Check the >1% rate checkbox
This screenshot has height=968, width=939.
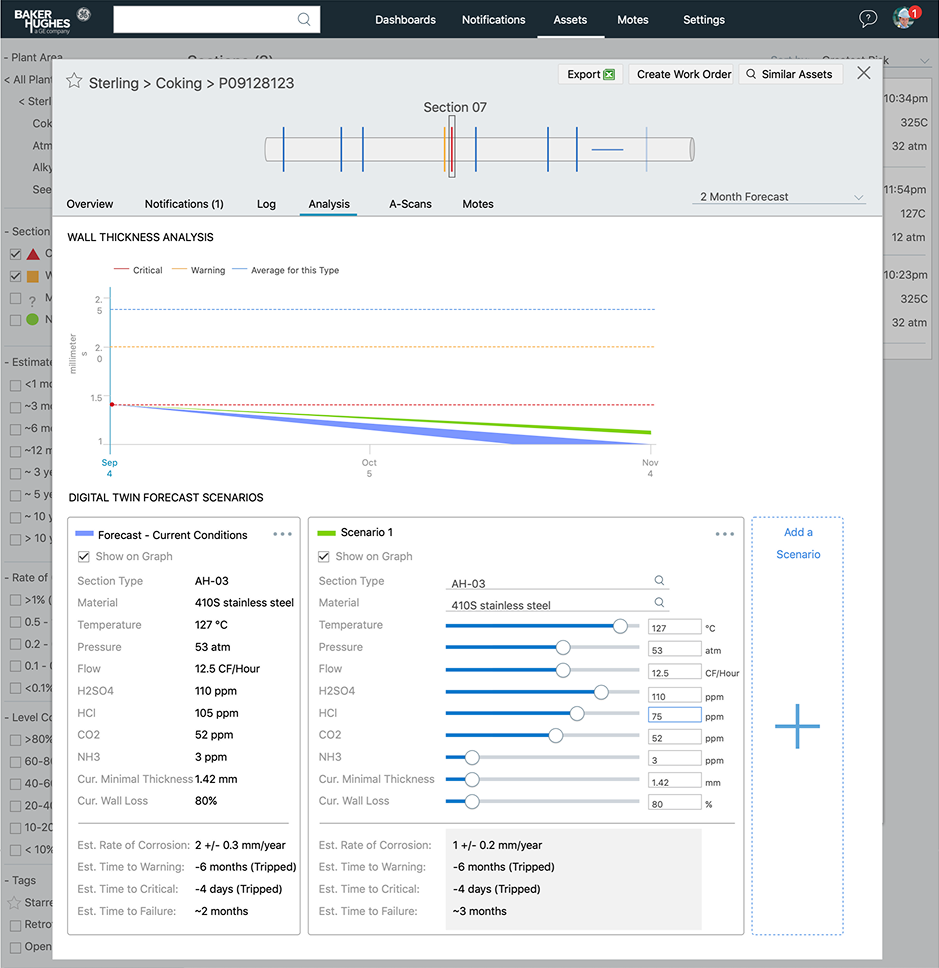pyautogui.click(x=15, y=600)
